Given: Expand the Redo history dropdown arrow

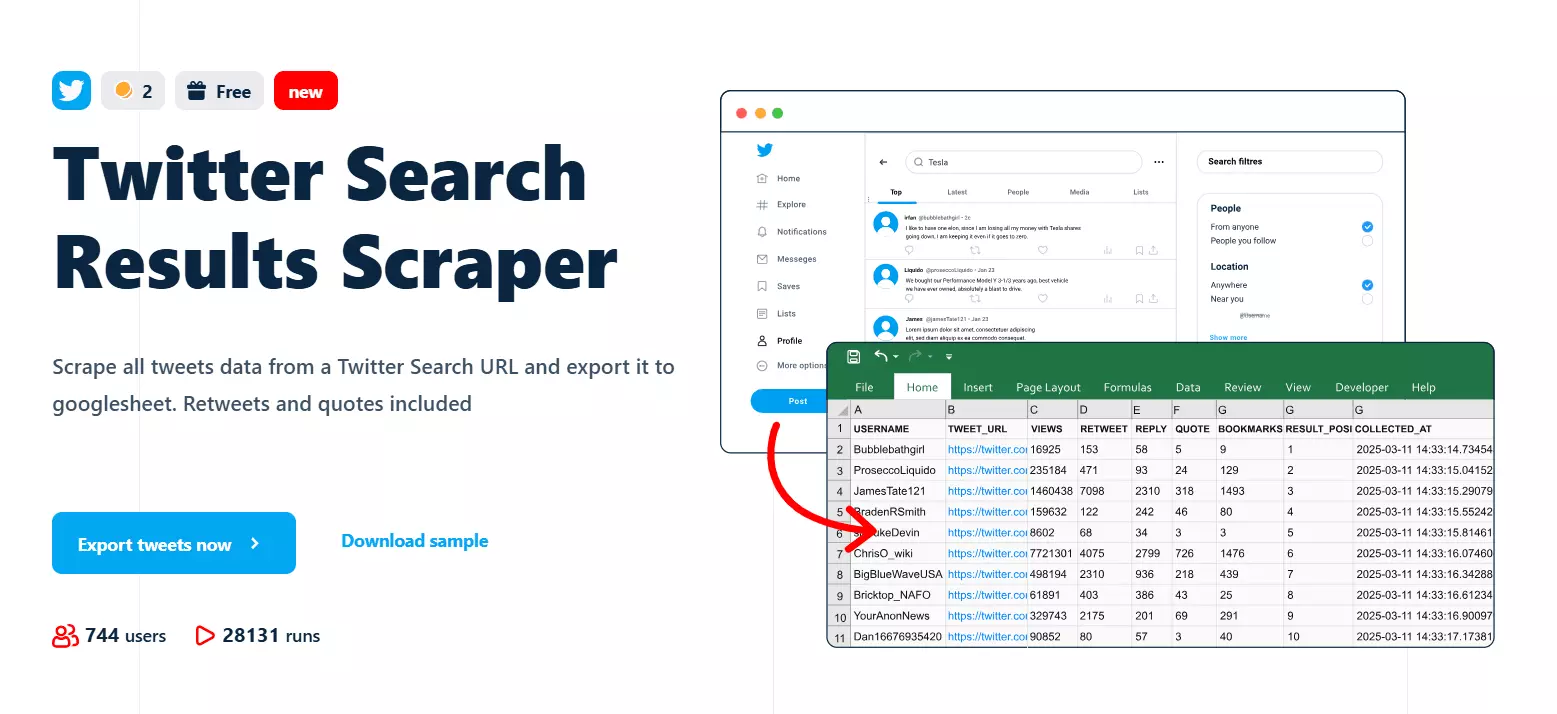Looking at the screenshot, I should 929,357.
